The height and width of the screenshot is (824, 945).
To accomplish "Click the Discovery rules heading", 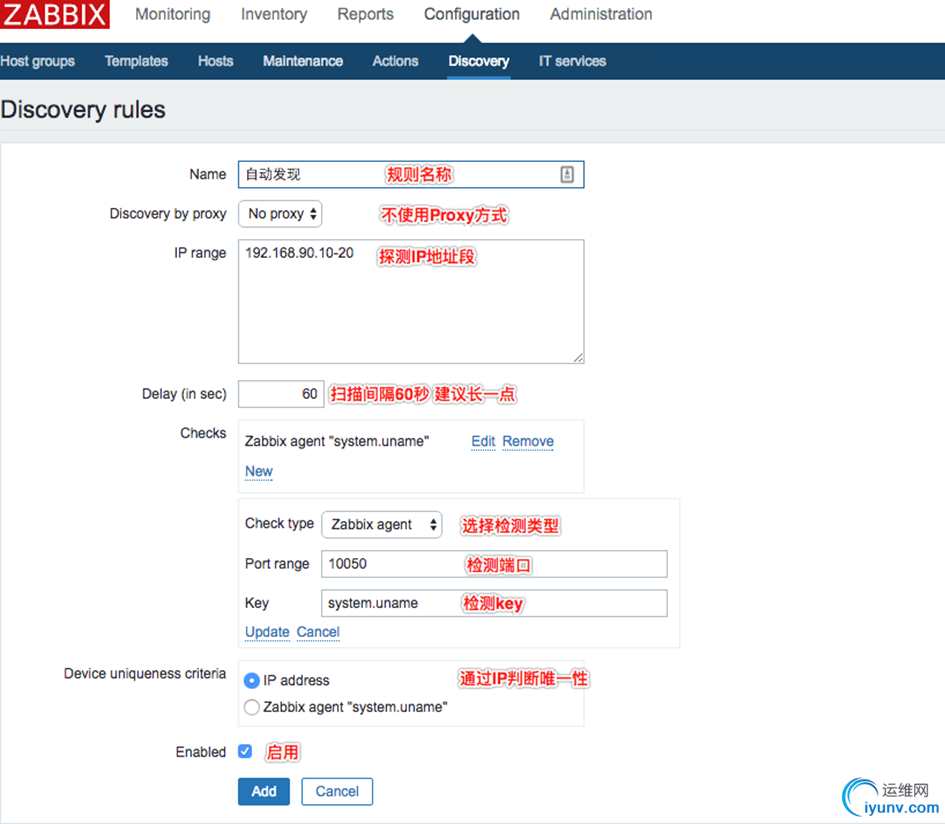I will point(83,110).
